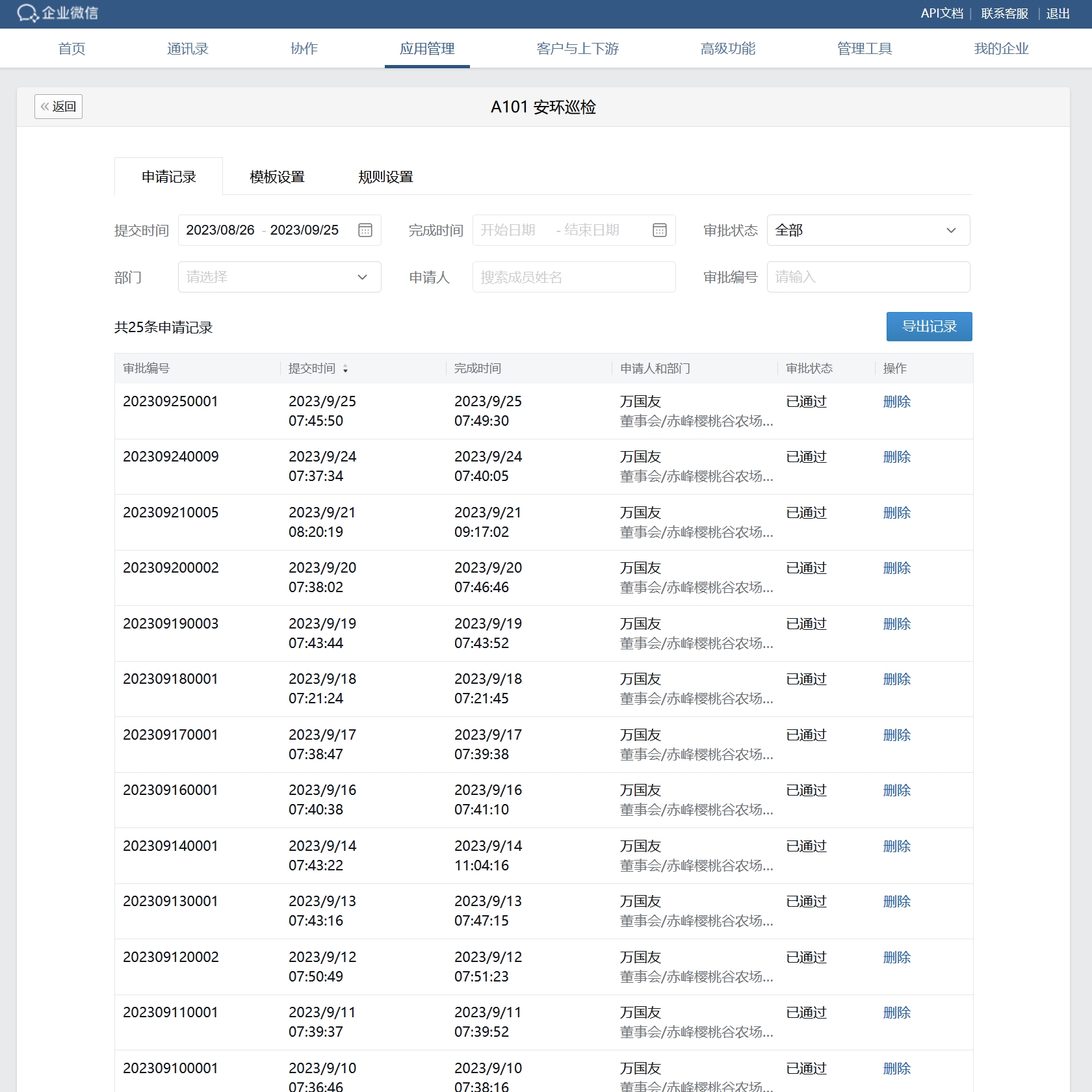Focus the applicant name search field
The height and width of the screenshot is (1092, 1092).
click(x=573, y=278)
